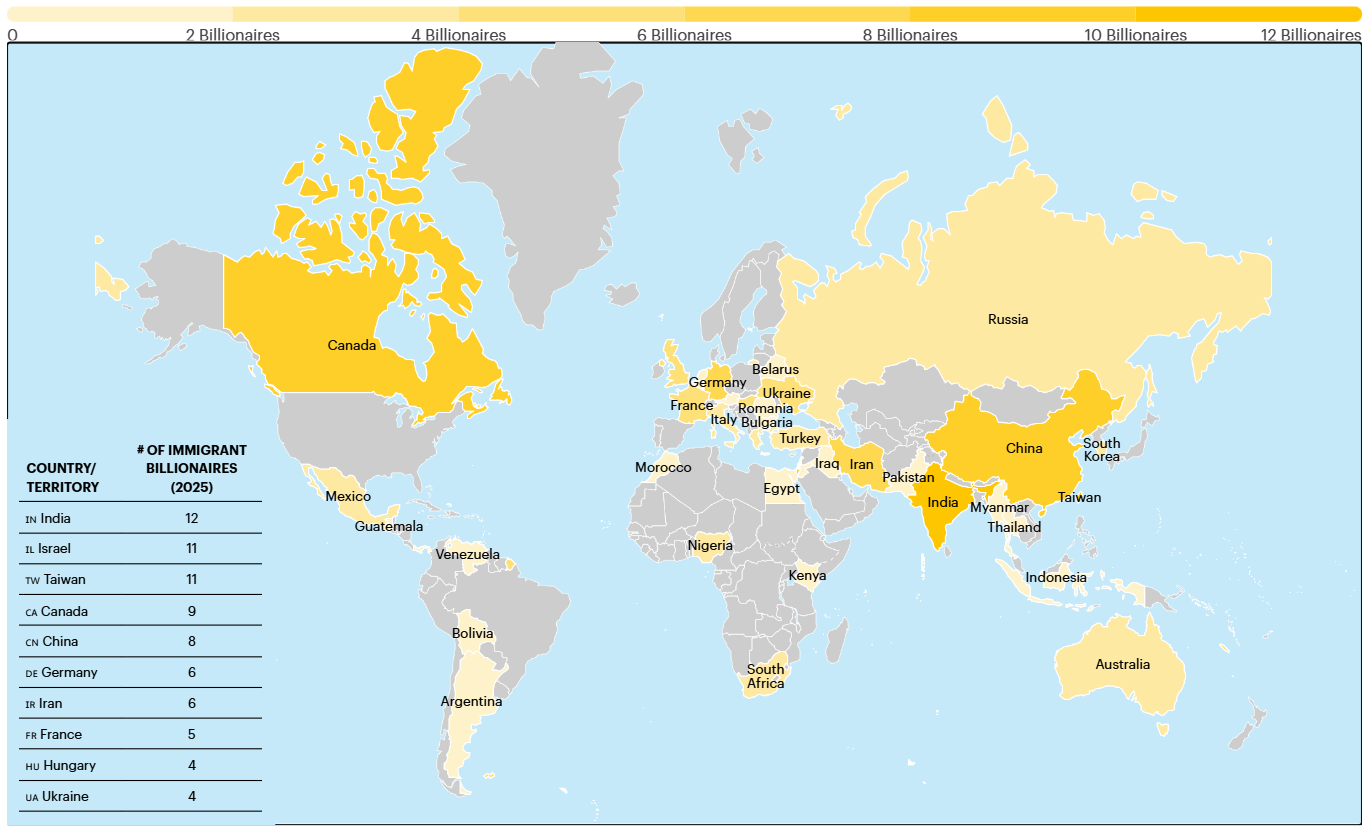Click the '6 Billionaires' legend label
The image size is (1365, 829).
pyautogui.click(x=684, y=35)
